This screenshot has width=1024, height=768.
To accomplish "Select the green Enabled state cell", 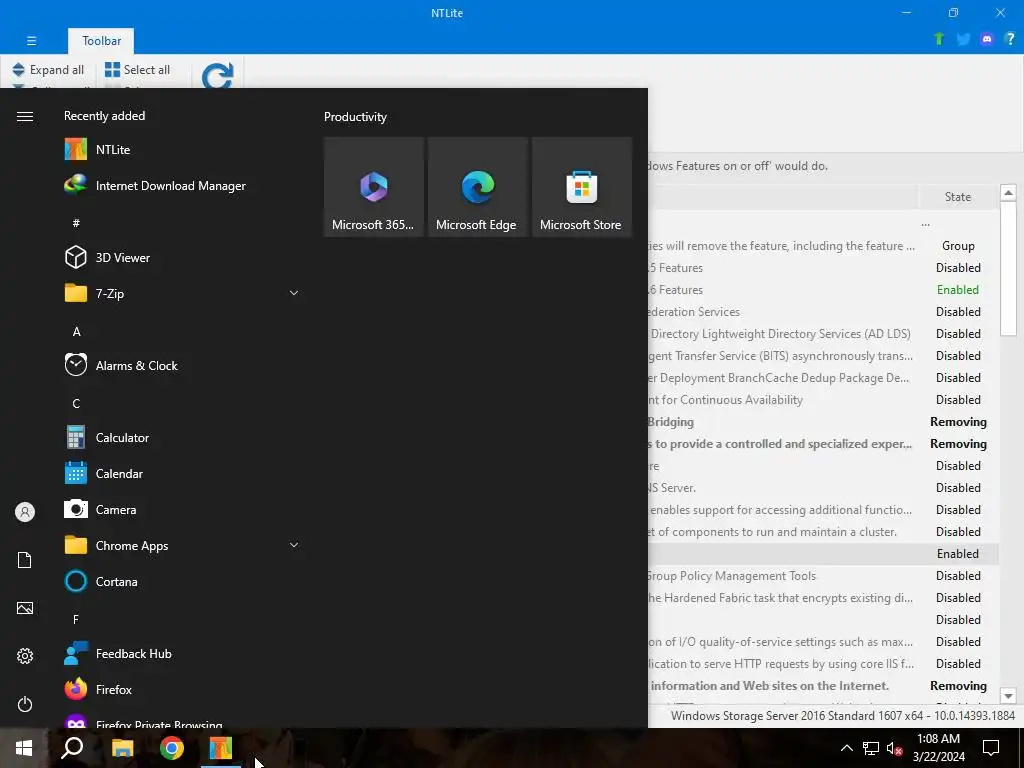I will tap(957, 289).
